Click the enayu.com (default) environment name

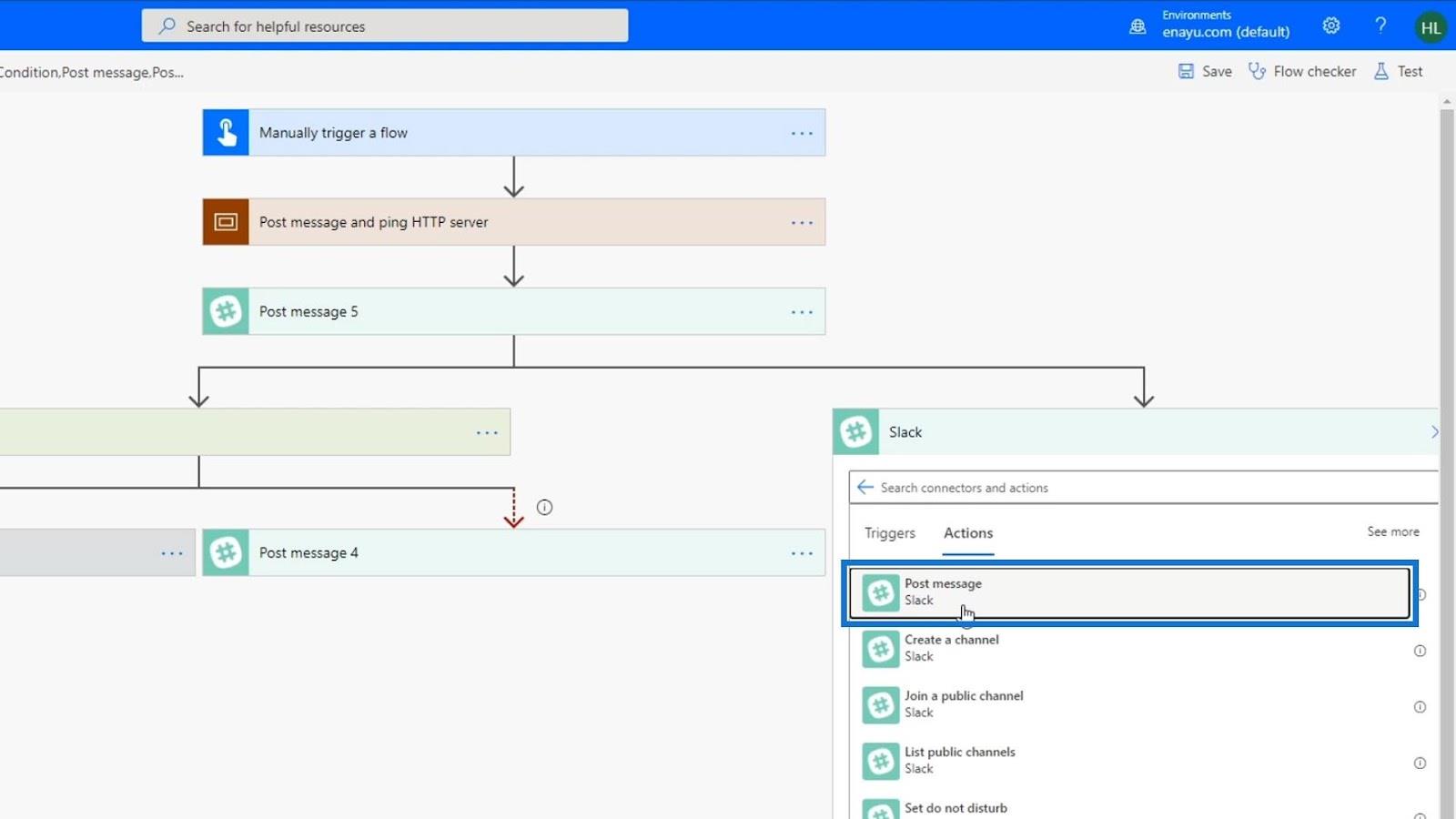point(1226,32)
